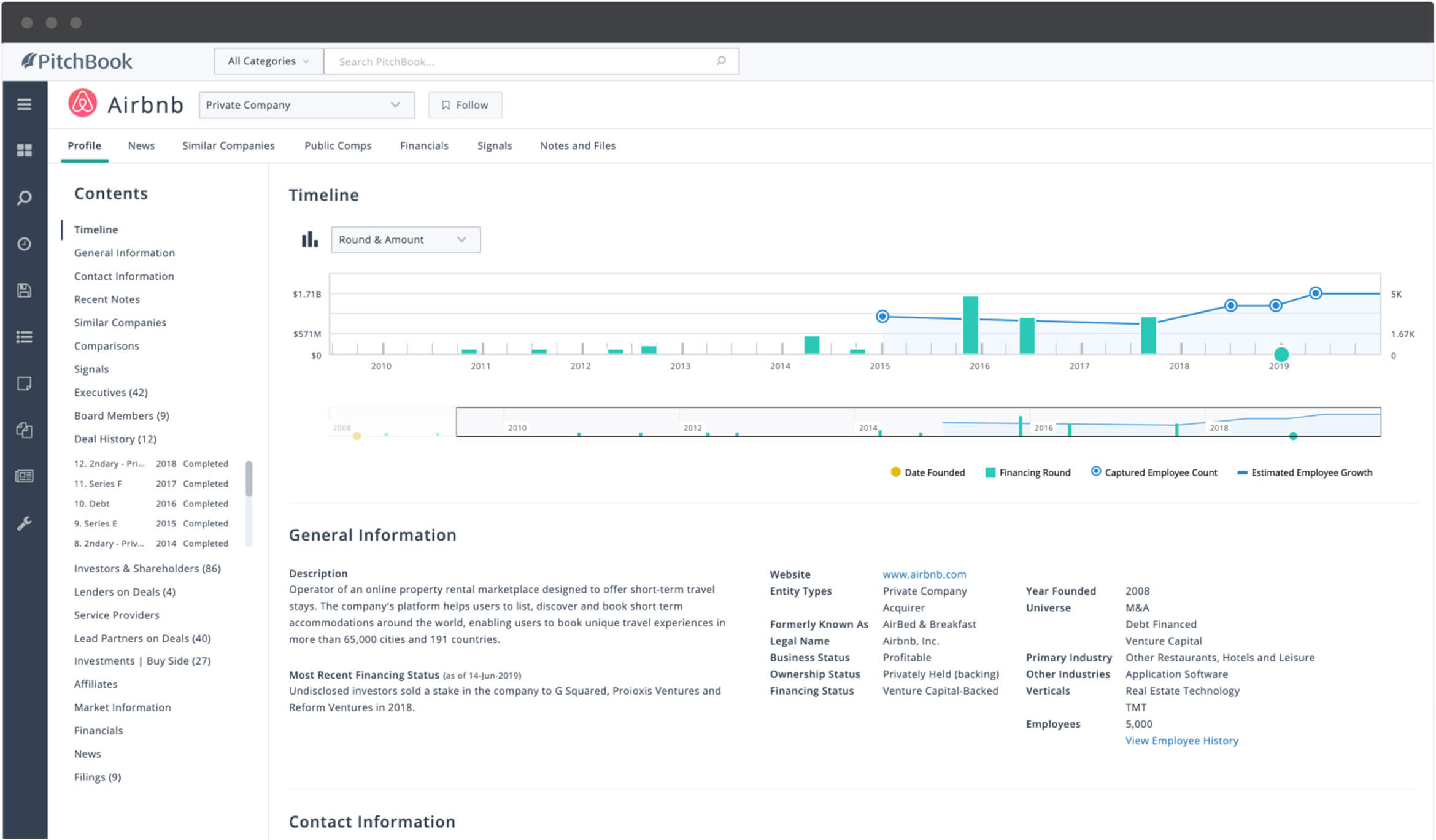Open the dashboard grid icon

click(x=24, y=150)
